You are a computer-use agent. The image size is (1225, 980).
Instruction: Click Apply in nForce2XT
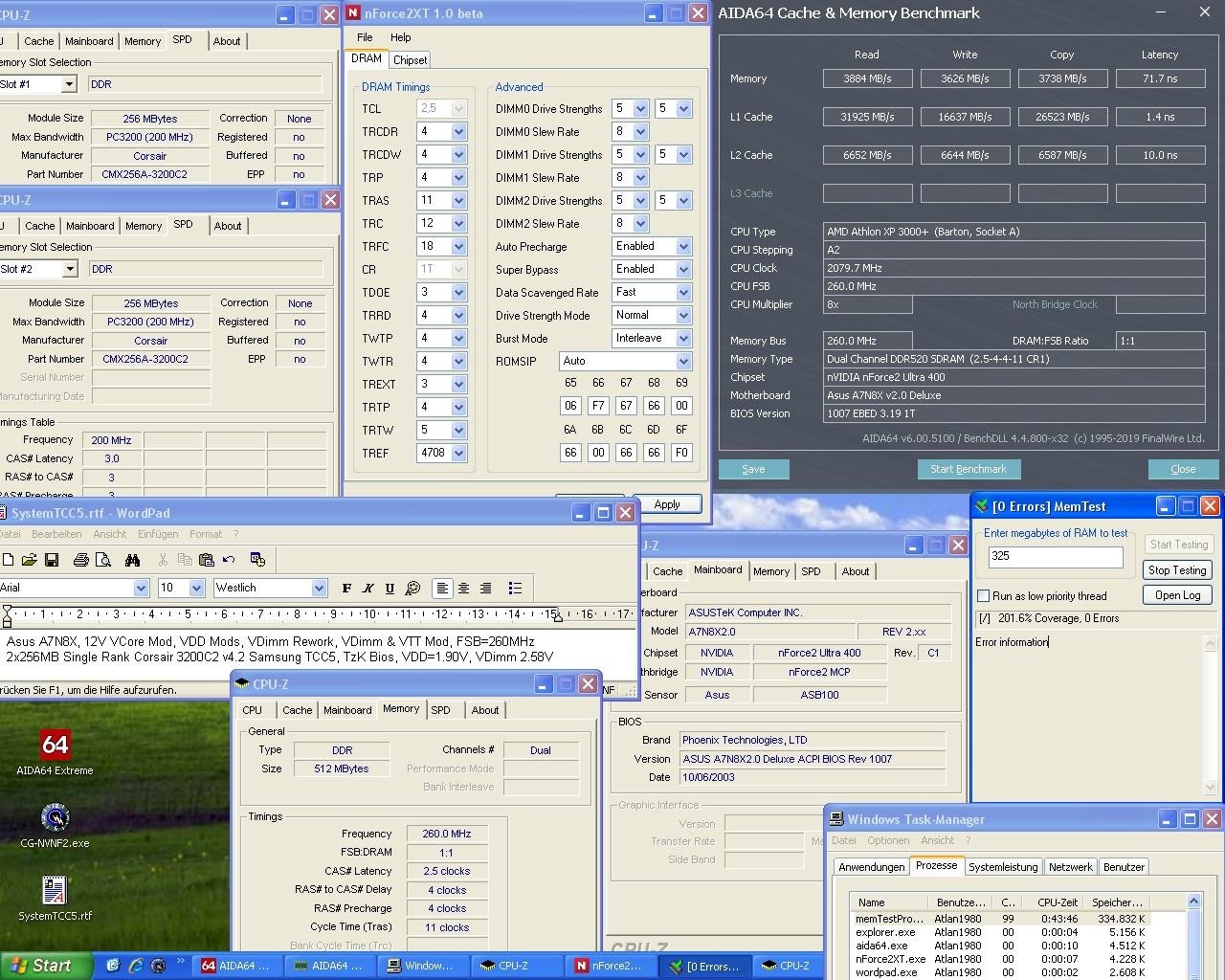point(667,504)
